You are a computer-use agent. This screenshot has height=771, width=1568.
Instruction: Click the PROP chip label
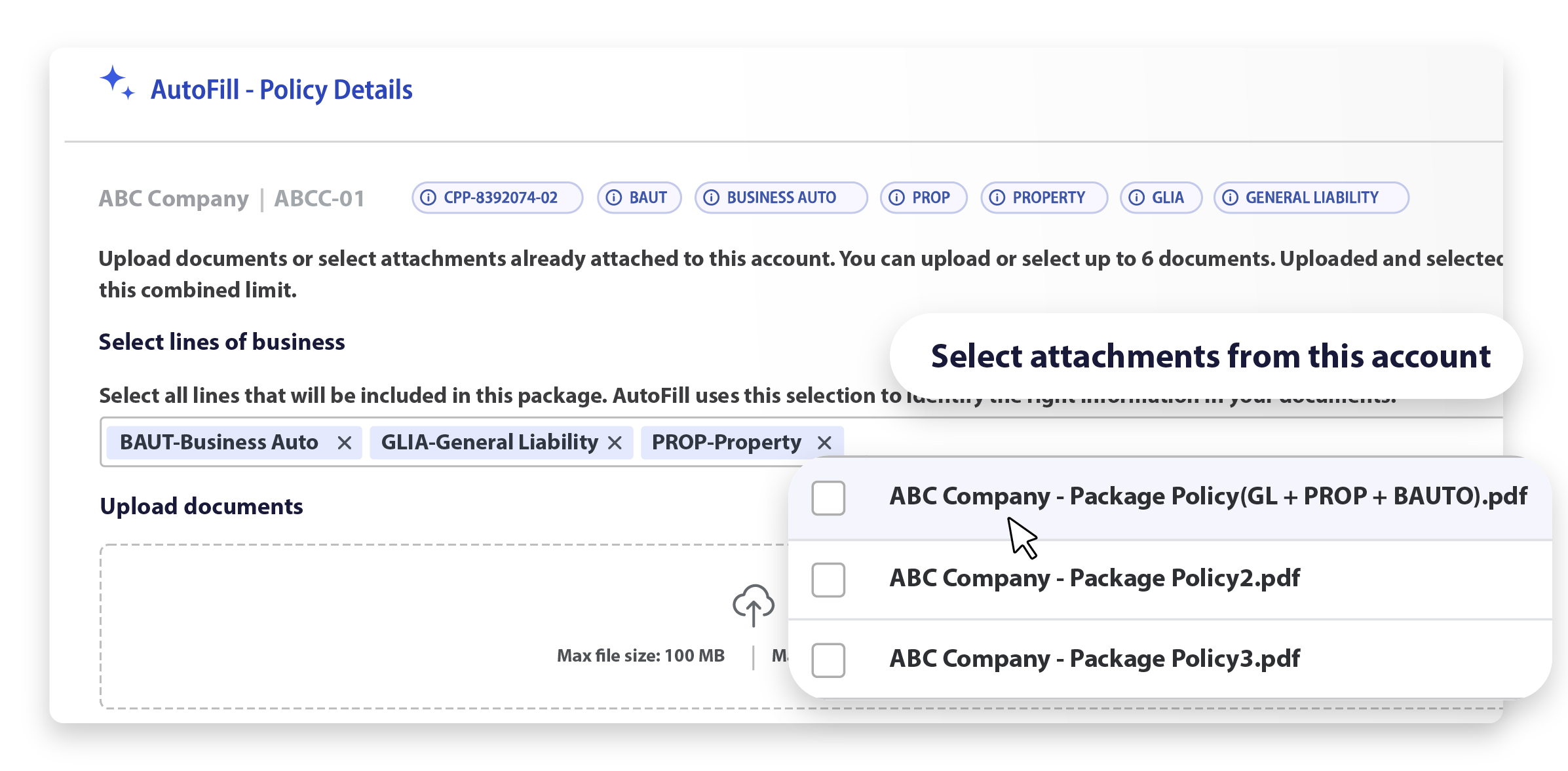click(x=930, y=198)
